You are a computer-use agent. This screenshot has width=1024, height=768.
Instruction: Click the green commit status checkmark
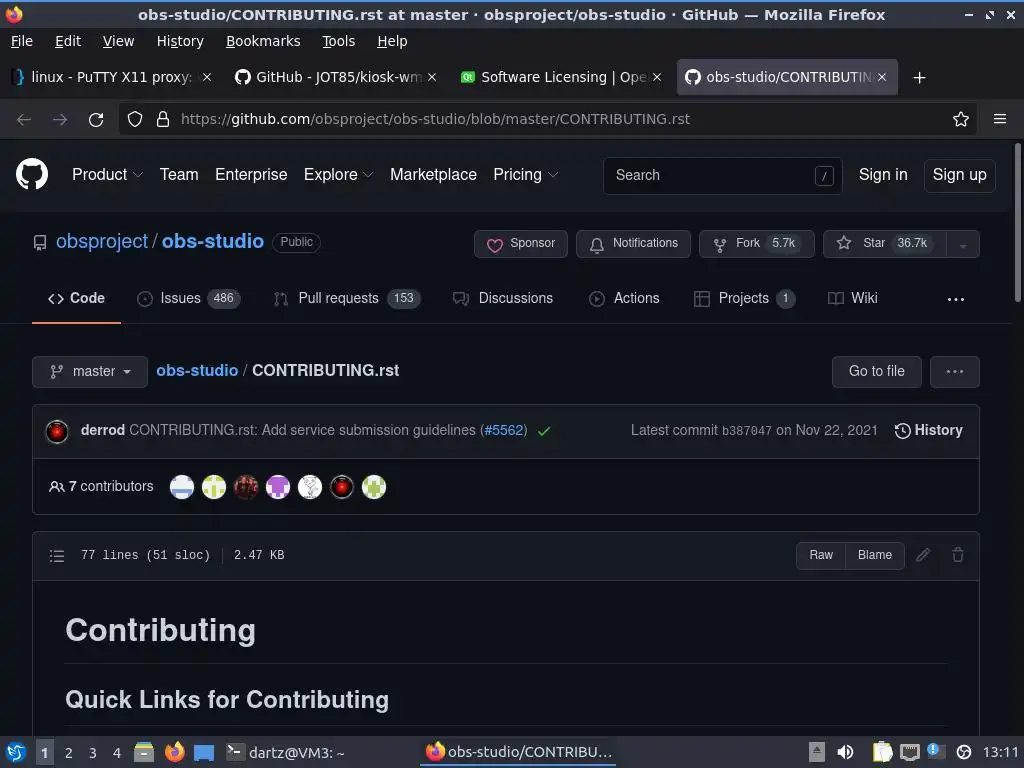[x=544, y=431]
